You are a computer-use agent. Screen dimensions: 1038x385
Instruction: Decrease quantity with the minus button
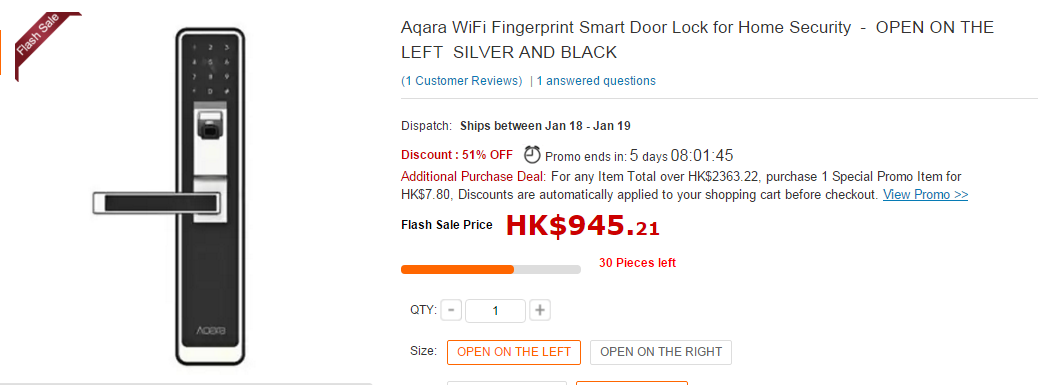pyautogui.click(x=451, y=310)
